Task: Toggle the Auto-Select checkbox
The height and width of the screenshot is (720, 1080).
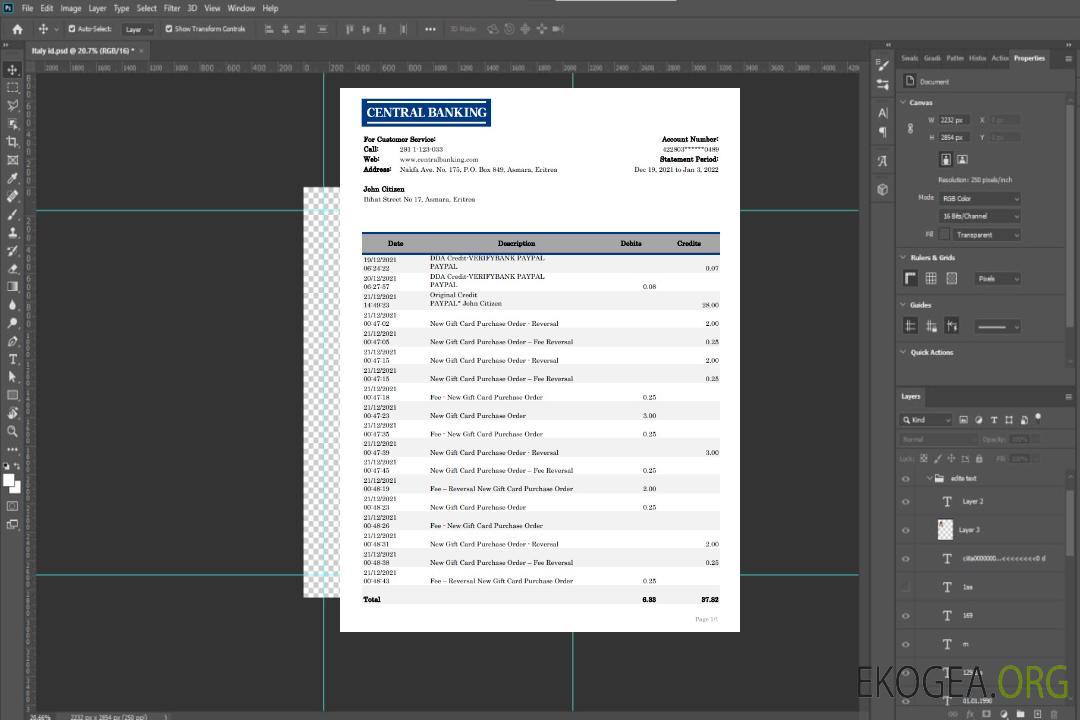Action: [x=71, y=29]
